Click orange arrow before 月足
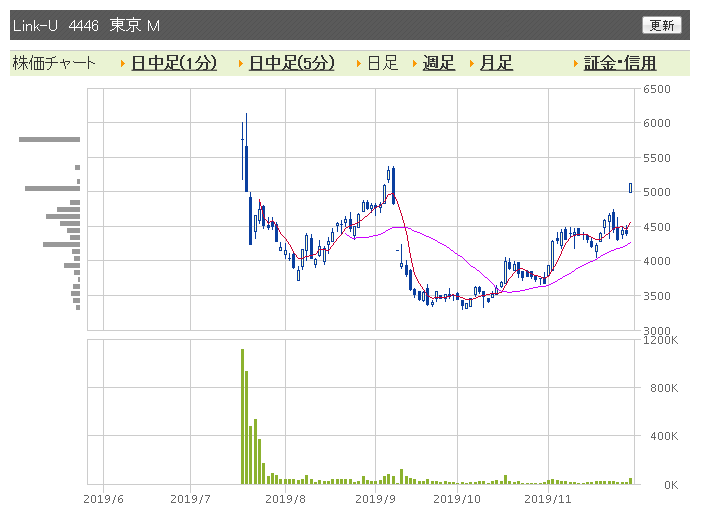This screenshot has width=701, height=525. pyautogui.click(x=472, y=64)
